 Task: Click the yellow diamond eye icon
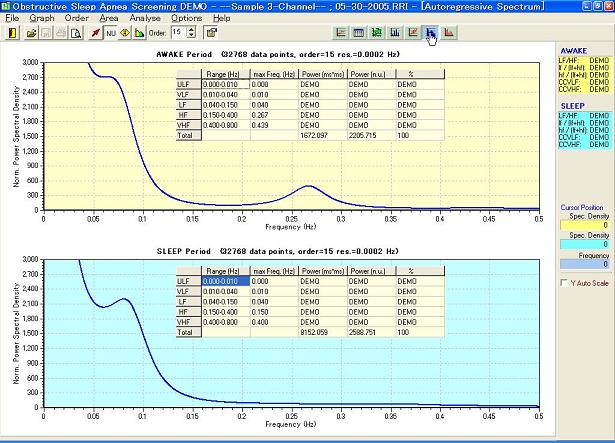tap(124, 32)
